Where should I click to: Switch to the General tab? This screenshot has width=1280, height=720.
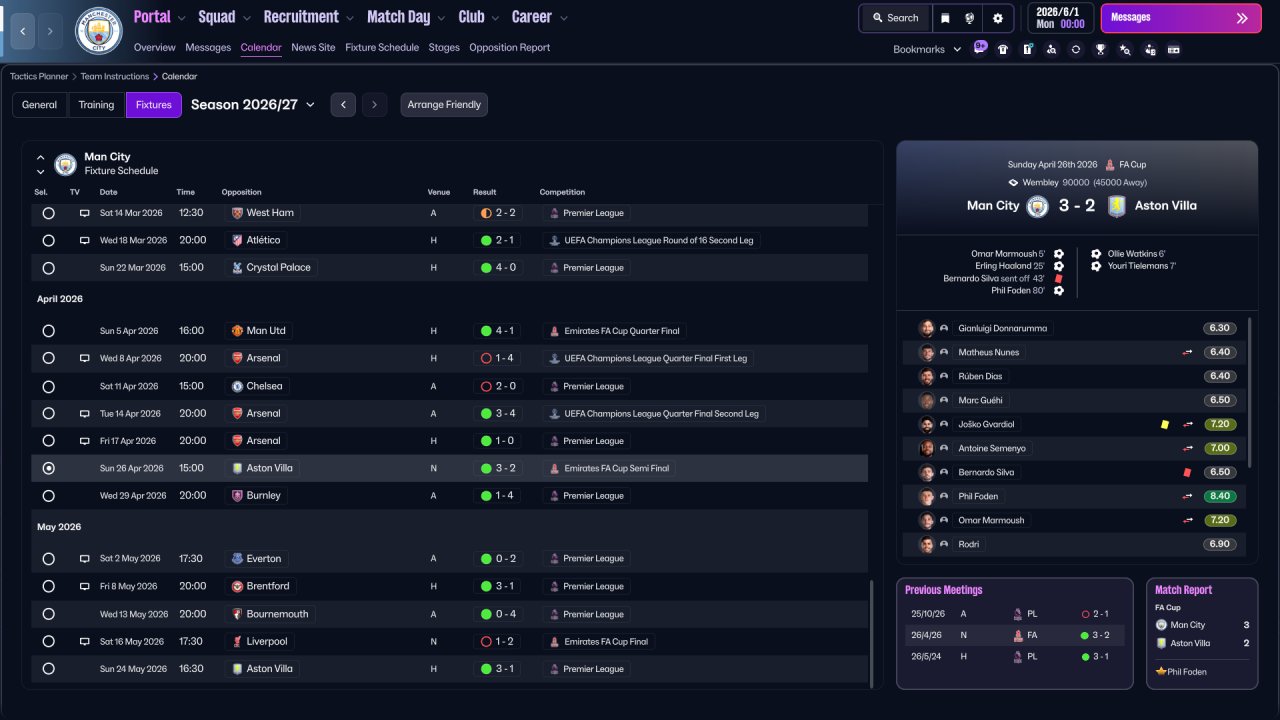[x=40, y=105]
